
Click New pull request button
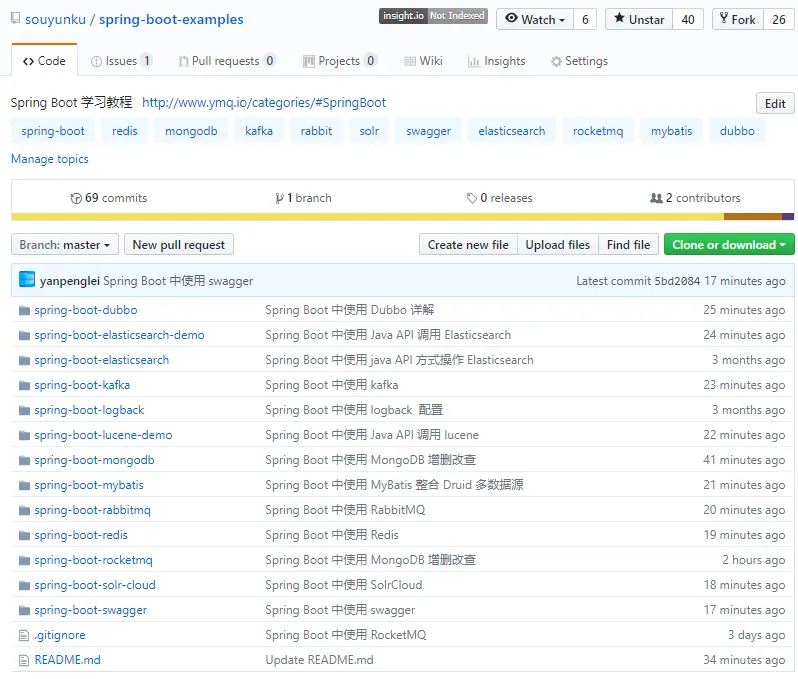[179, 245]
